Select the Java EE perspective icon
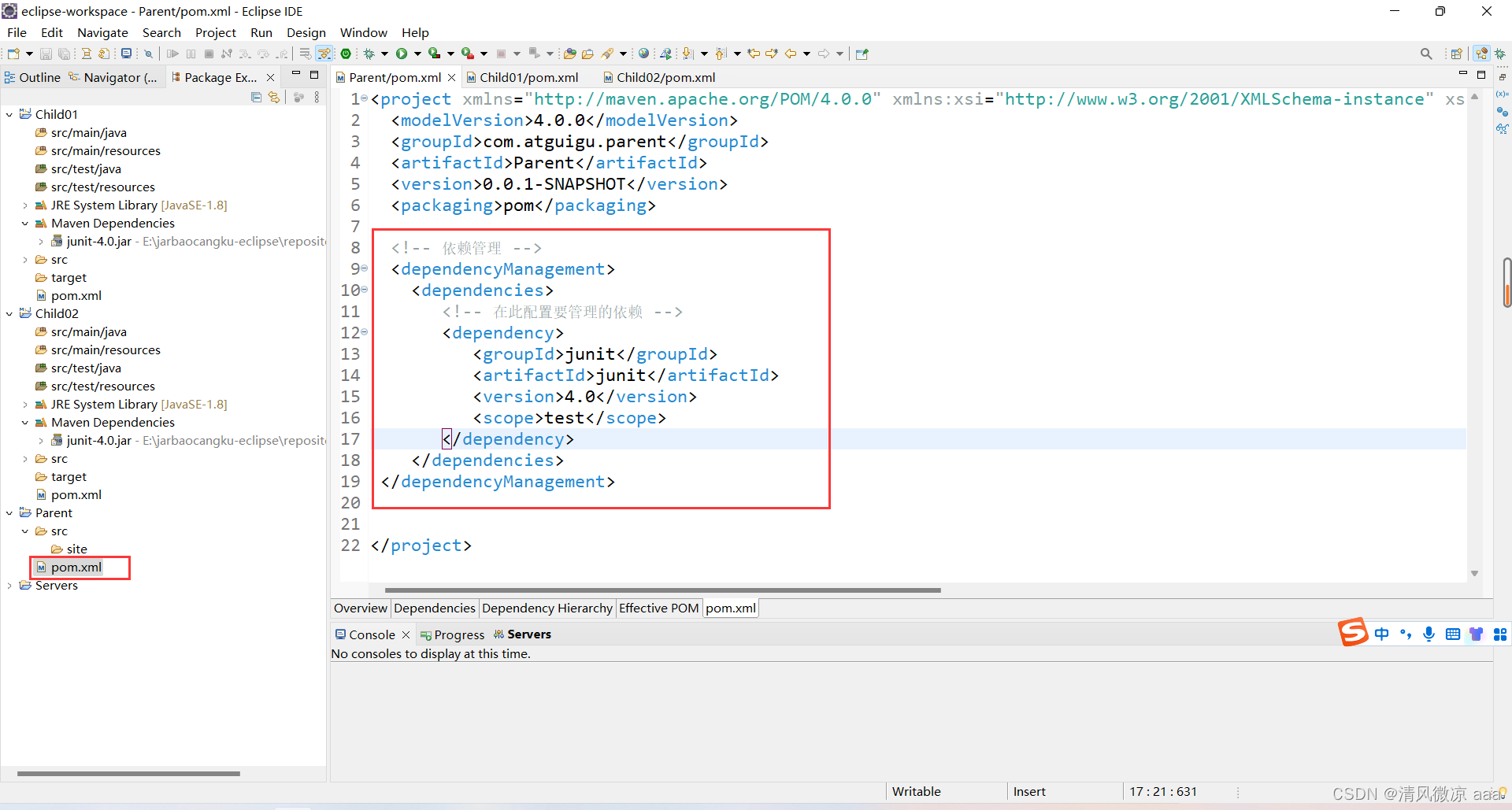This screenshot has width=1512, height=810. coord(1481,54)
